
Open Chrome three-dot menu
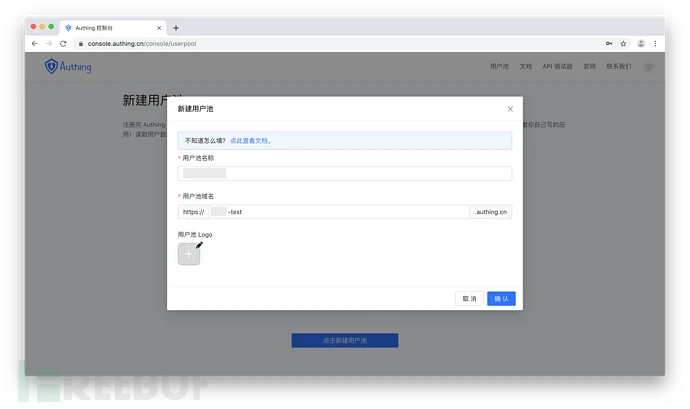pyautogui.click(x=655, y=44)
